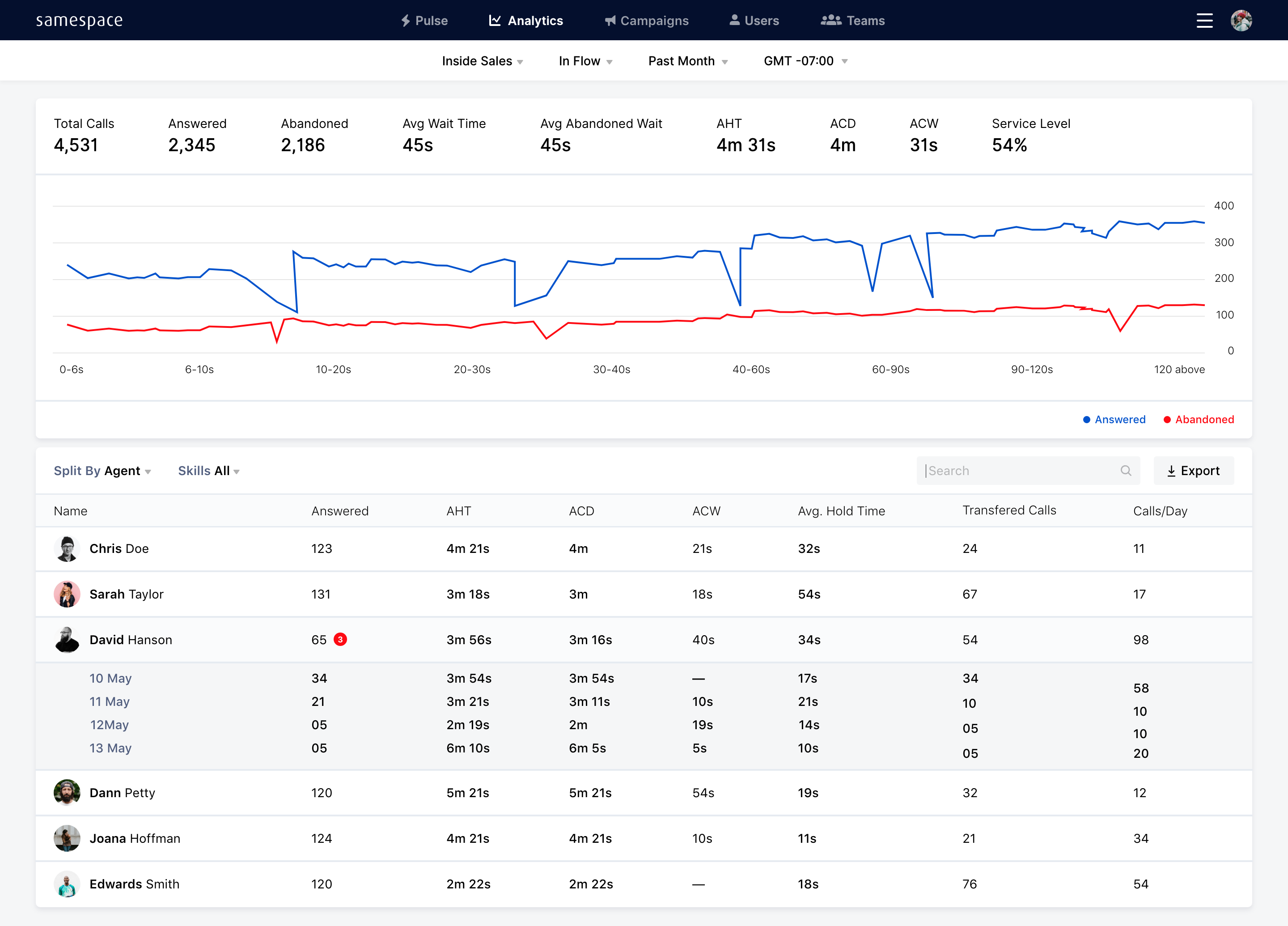Expand the Past Month date filter
The image size is (1288, 926).
(x=687, y=61)
